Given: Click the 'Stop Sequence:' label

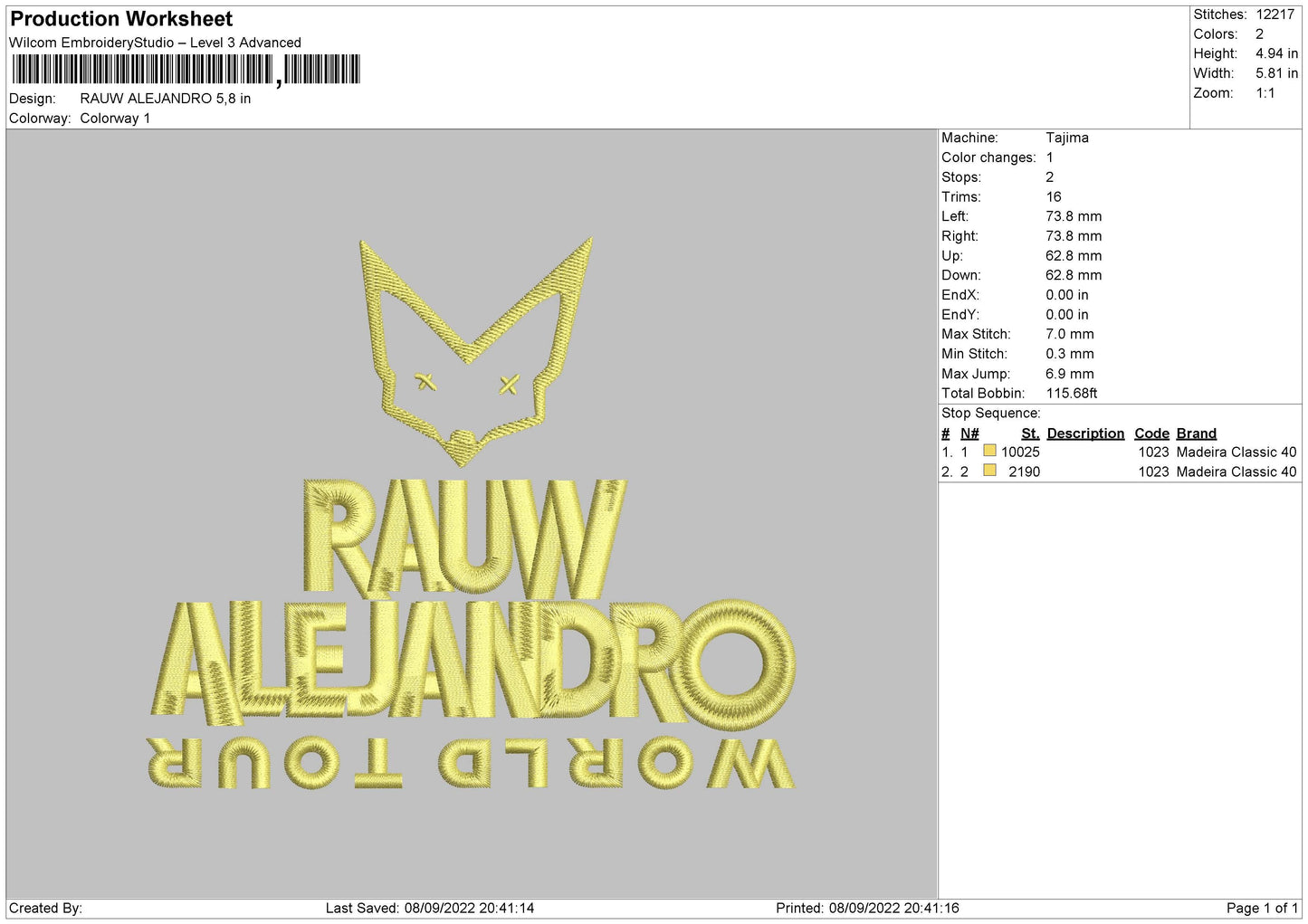Looking at the screenshot, I should tap(991, 414).
